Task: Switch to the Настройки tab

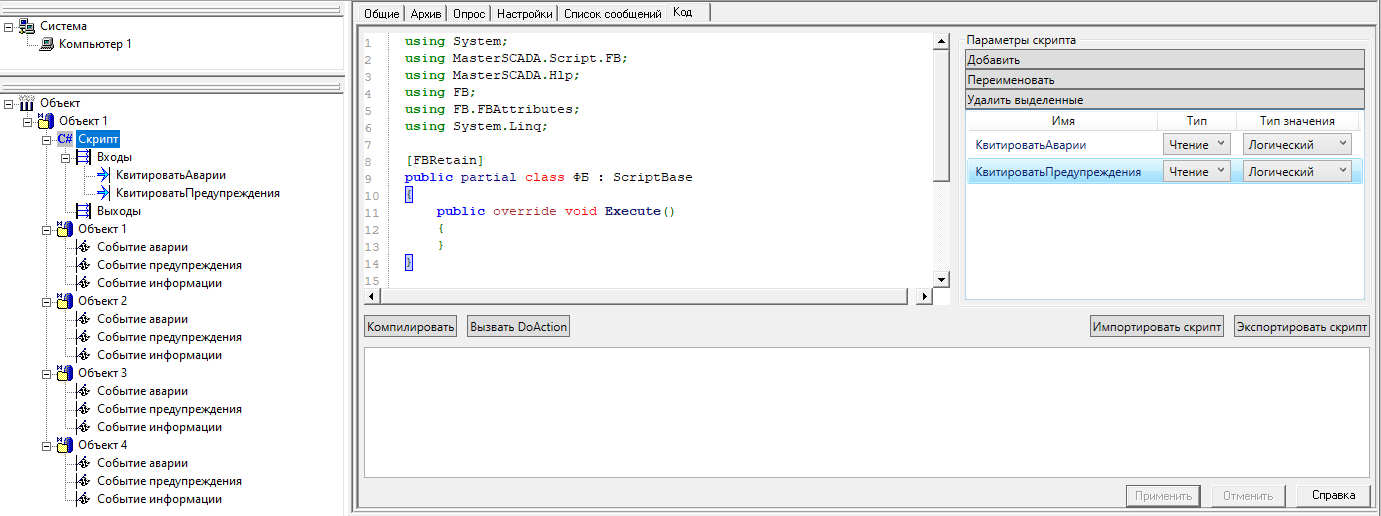Action: coord(524,14)
